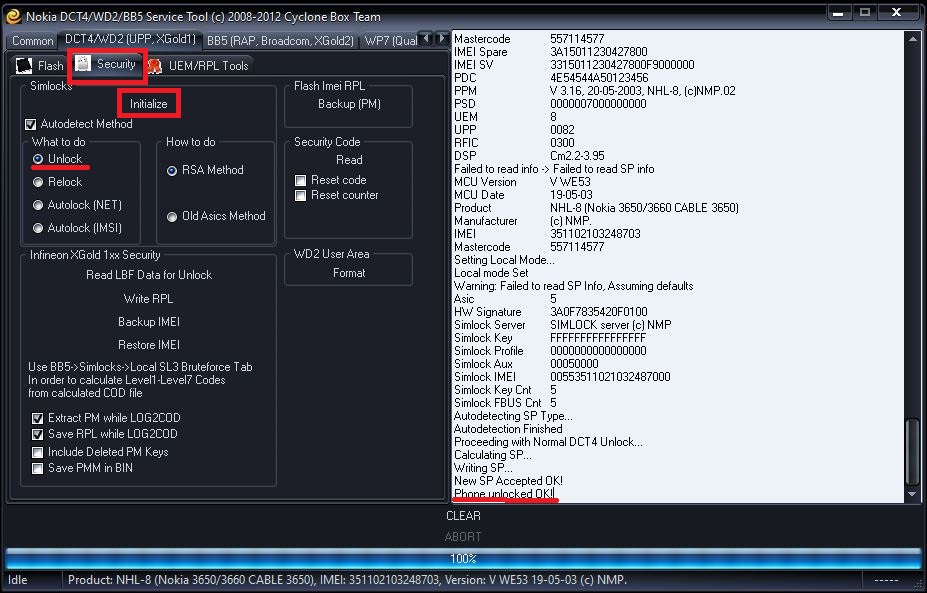
Task: Click the 100% progress bar
Action: [x=463, y=559]
